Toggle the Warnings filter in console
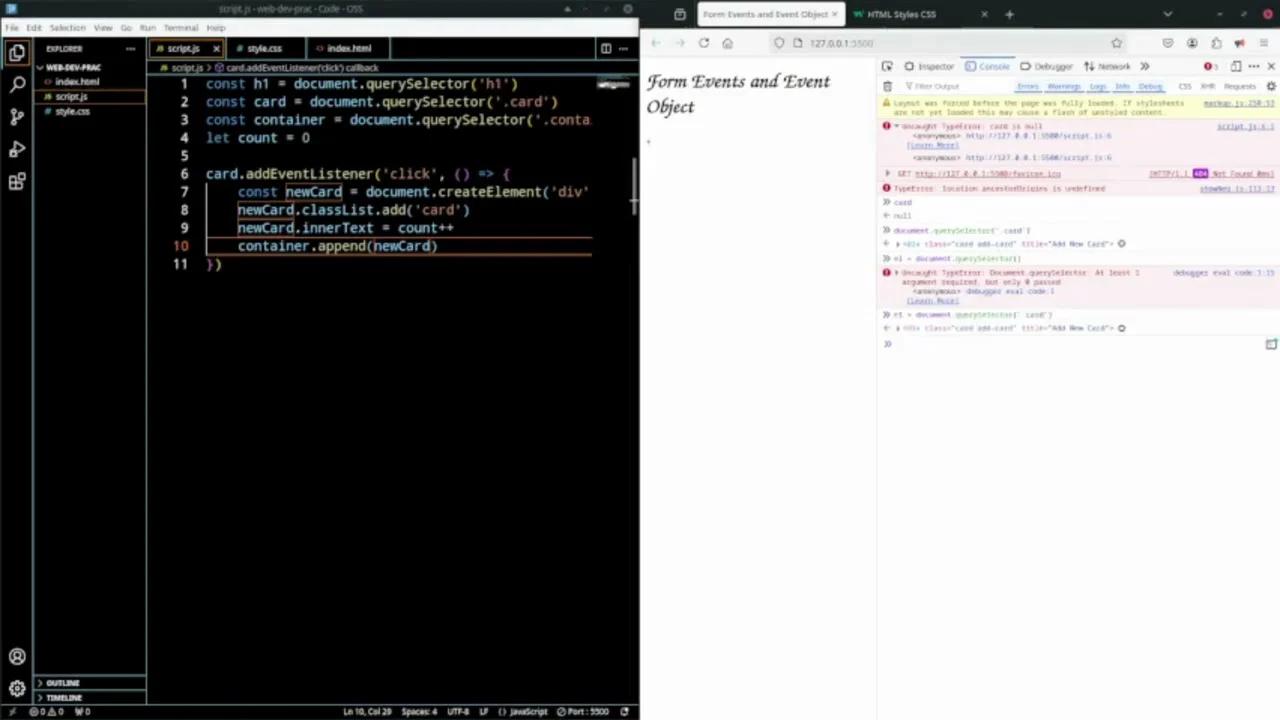1280x720 pixels. (1063, 86)
